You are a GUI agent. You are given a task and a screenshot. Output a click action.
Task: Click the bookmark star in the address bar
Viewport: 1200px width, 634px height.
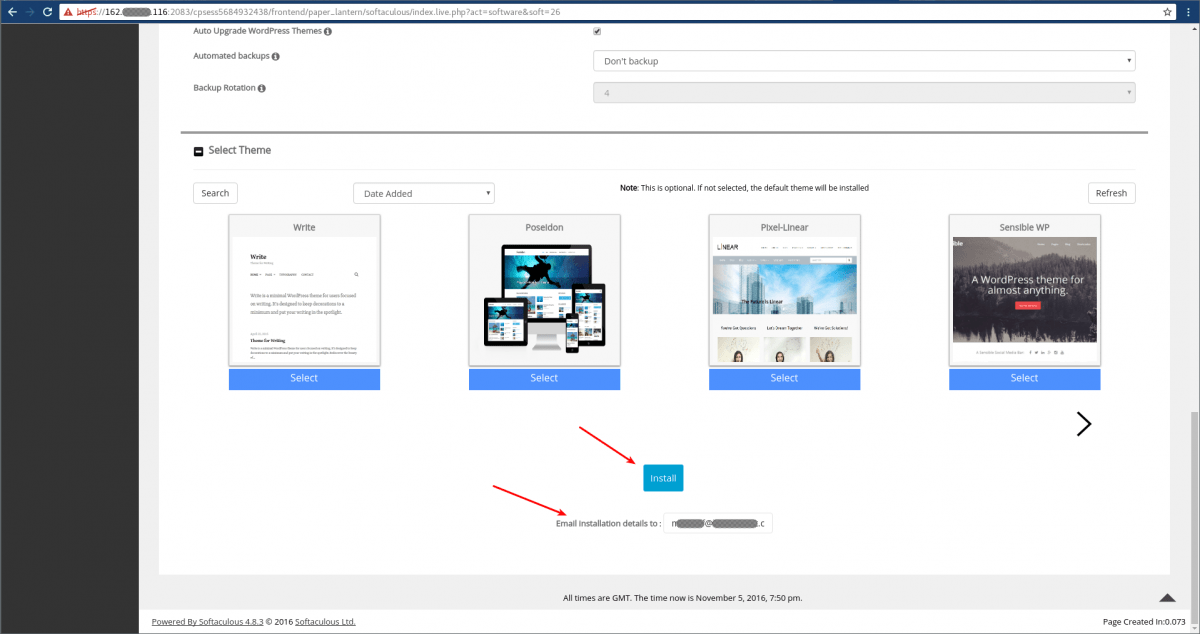pyautogui.click(x=1167, y=13)
